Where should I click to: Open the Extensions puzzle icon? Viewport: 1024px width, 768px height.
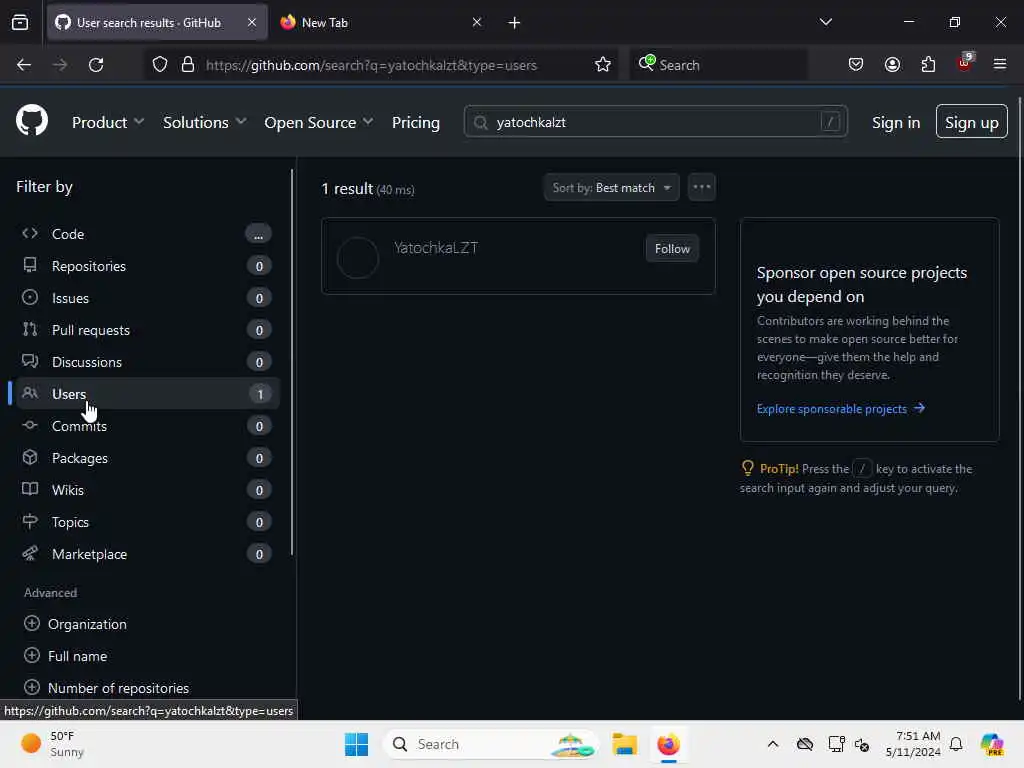(928, 65)
